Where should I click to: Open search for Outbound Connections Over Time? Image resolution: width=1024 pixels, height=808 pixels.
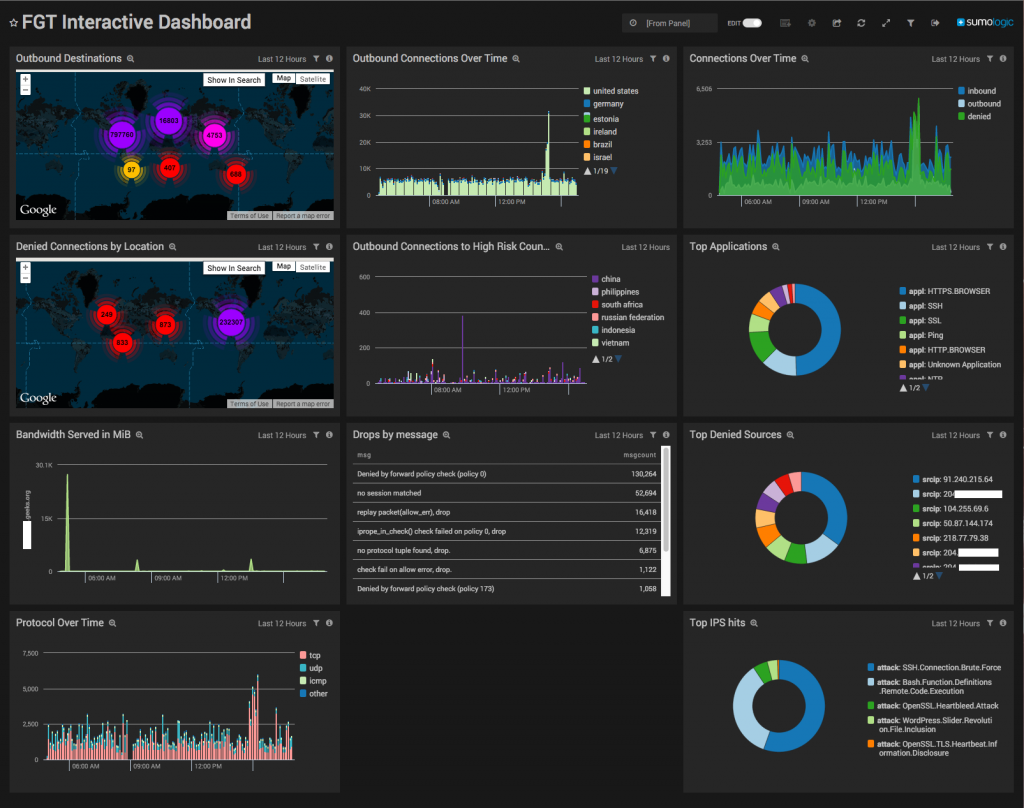pyautogui.click(x=516, y=59)
